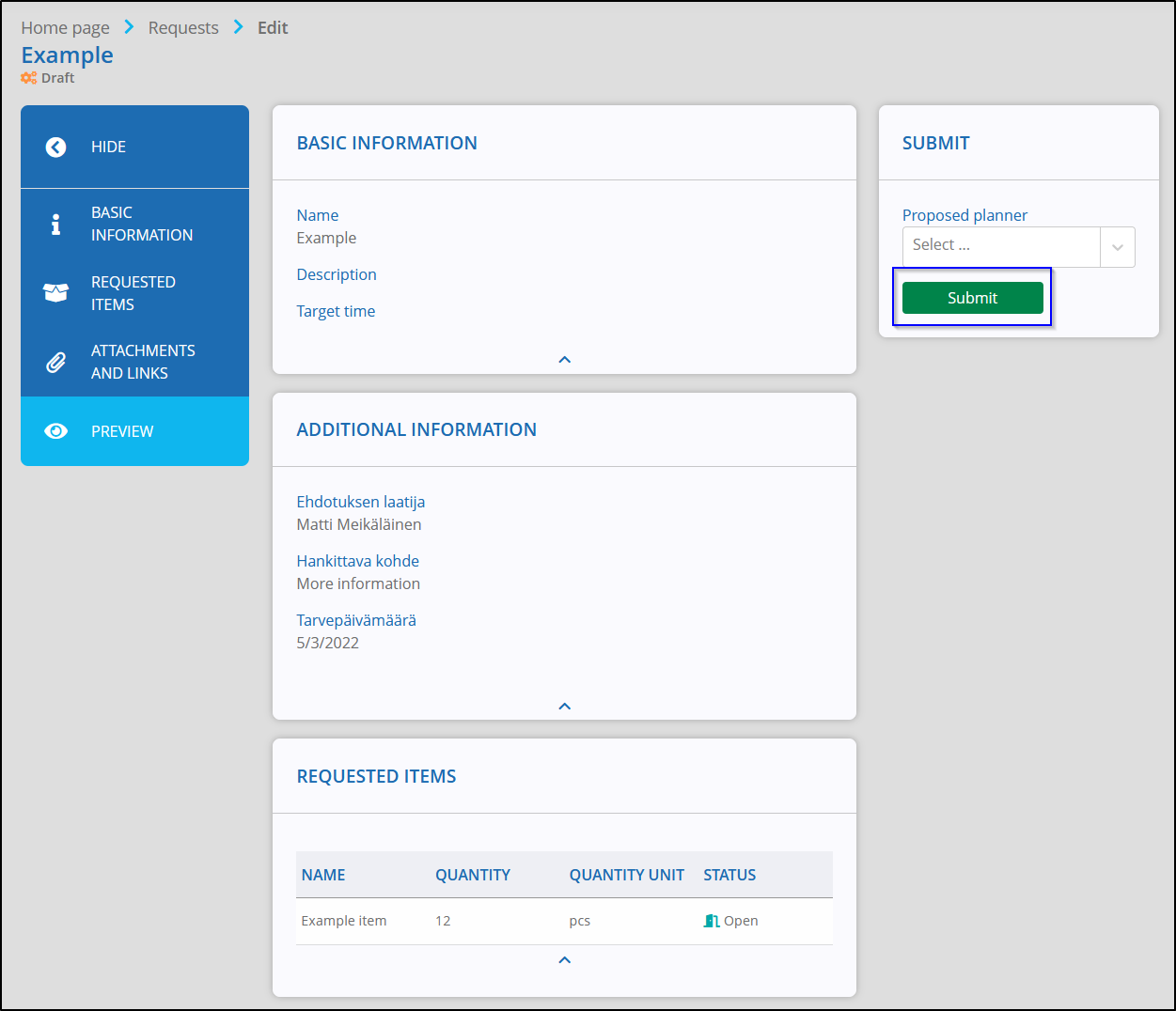Go to Requests breadcrumb link
The image size is (1176, 1011).
pos(183,28)
